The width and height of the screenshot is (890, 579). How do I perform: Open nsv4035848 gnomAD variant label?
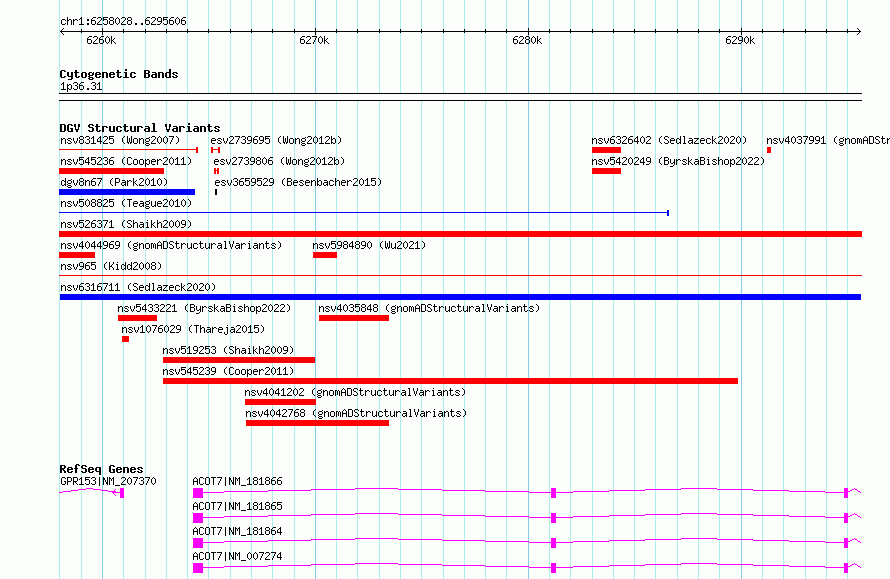point(429,308)
